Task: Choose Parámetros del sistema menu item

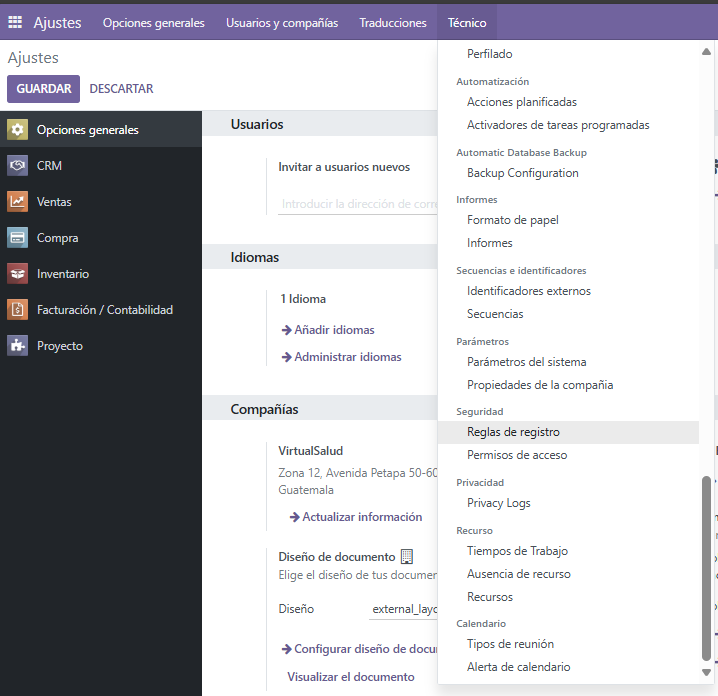Action: (x=526, y=362)
